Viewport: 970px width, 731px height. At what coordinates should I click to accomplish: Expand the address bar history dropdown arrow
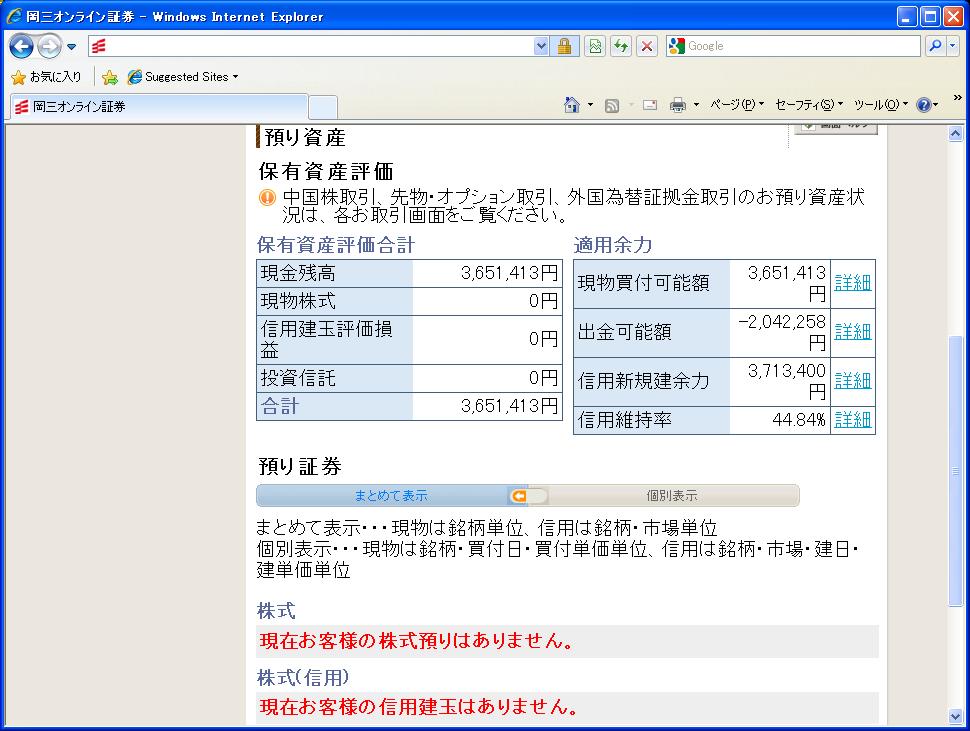coord(541,46)
